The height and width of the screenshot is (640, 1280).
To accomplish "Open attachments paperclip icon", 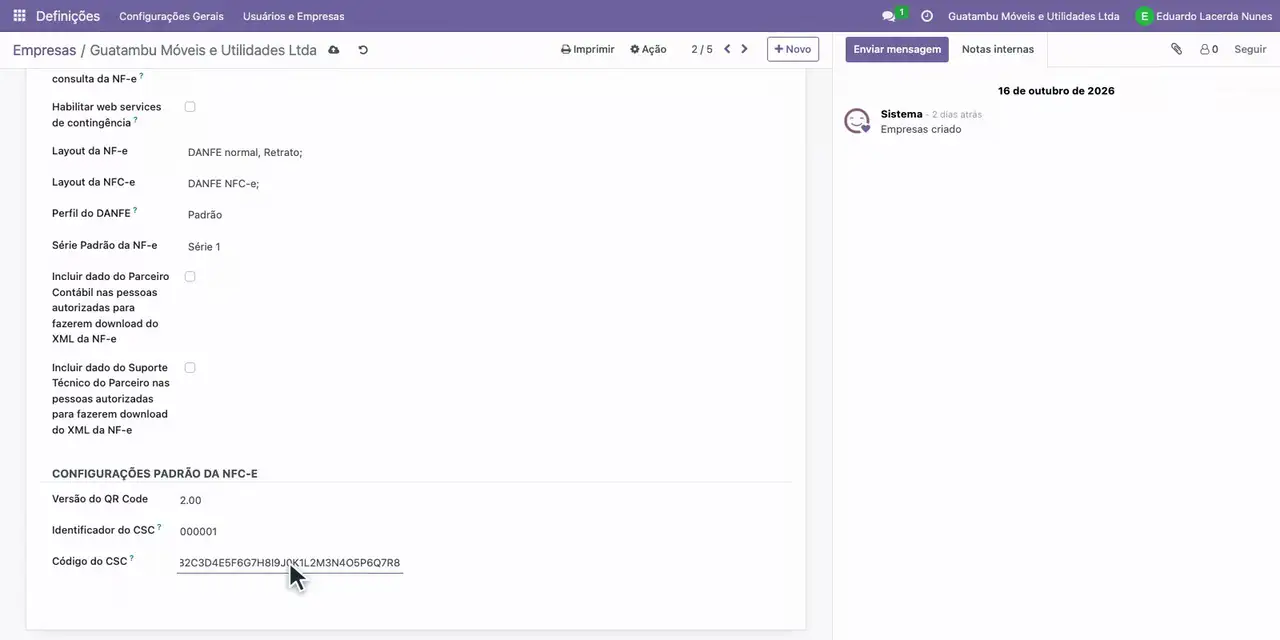I will pyautogui.click(x=1176, y=49).
